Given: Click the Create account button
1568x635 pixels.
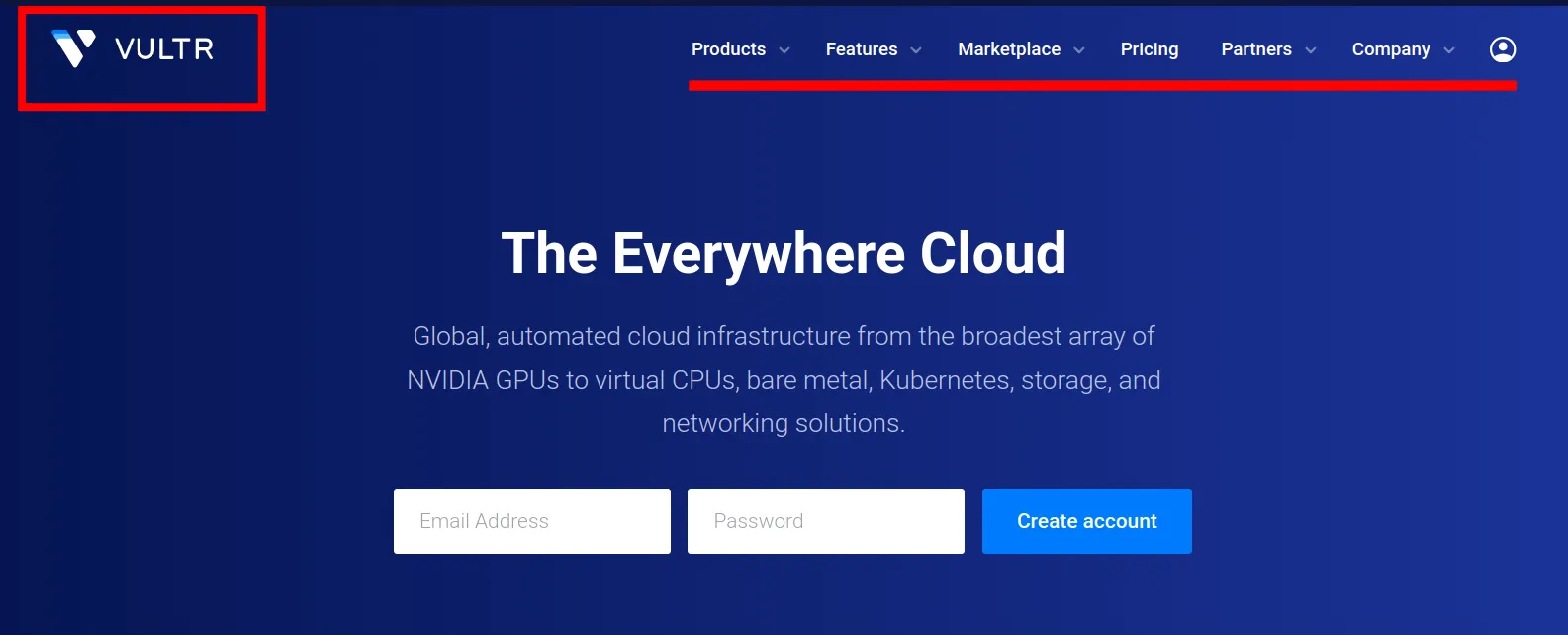Looking at the screenshot, I should [x=1087, y=521].
